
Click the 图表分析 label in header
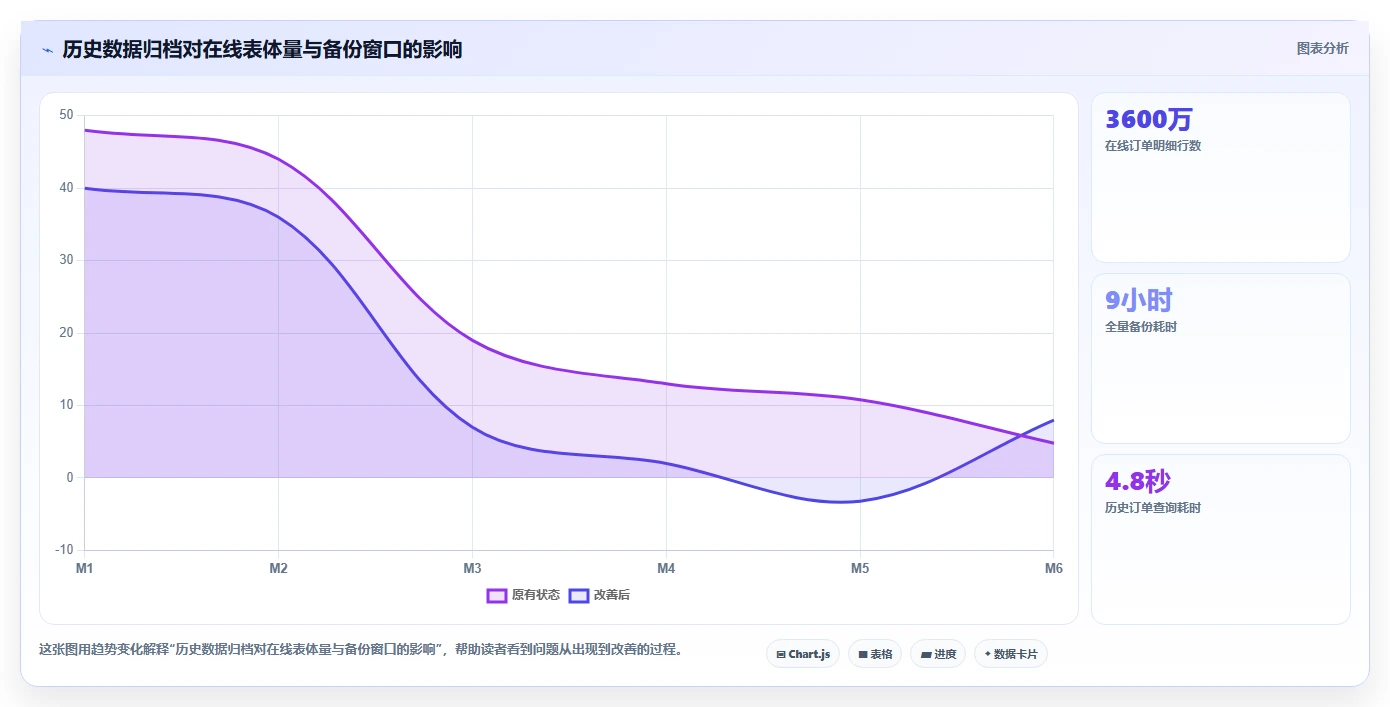tap(1322, 48)
